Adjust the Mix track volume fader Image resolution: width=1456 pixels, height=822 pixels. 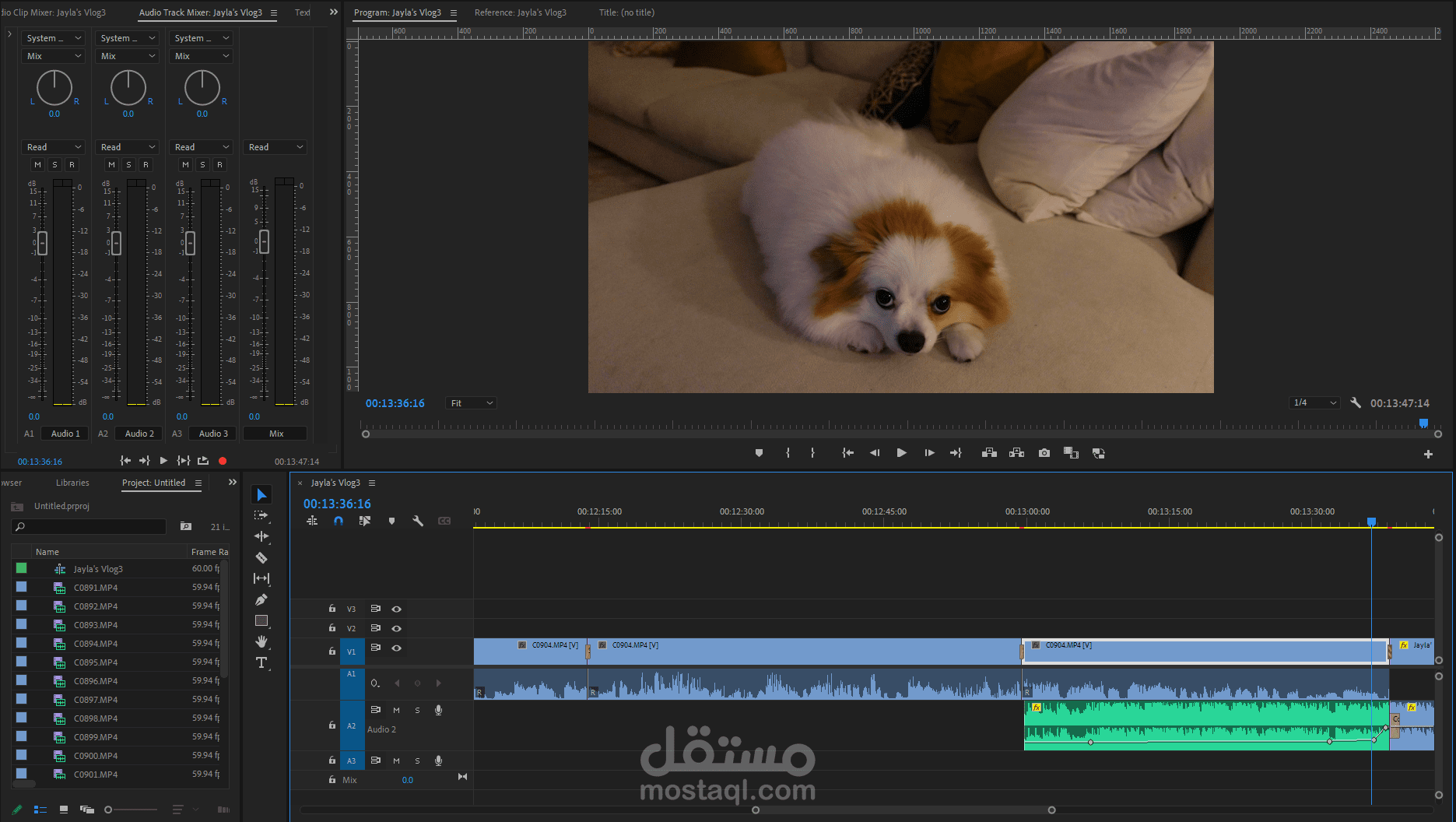click(x=264, y=241)
